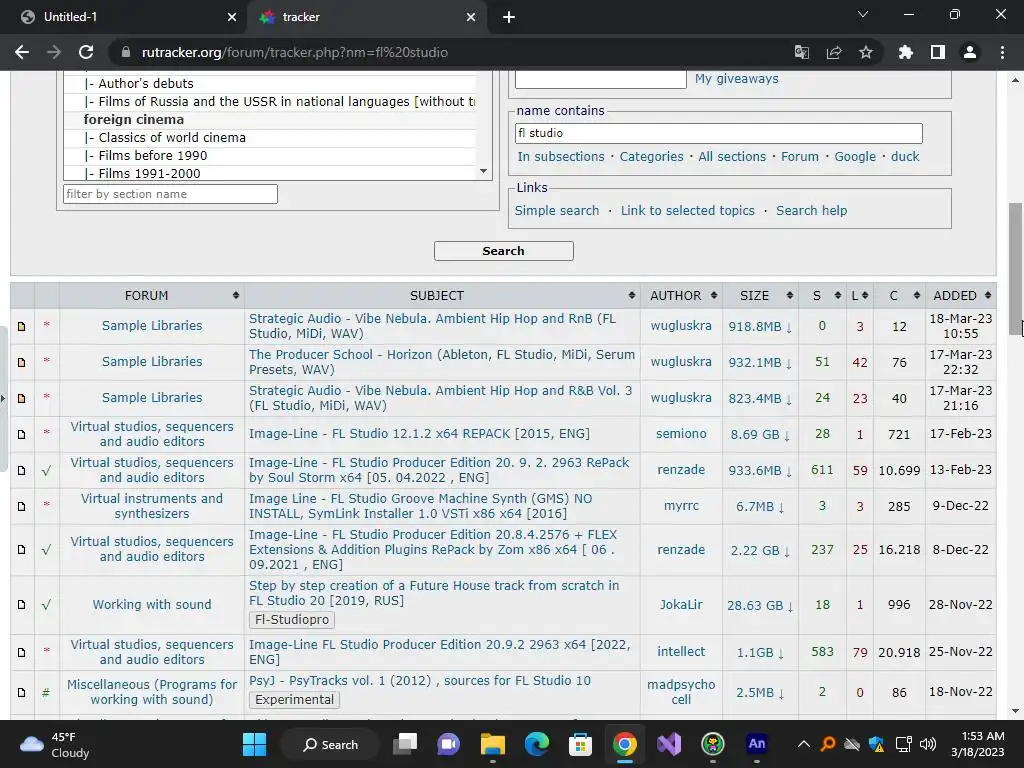
Task: Focus the name contains field
Action: (x=718, y=133)
